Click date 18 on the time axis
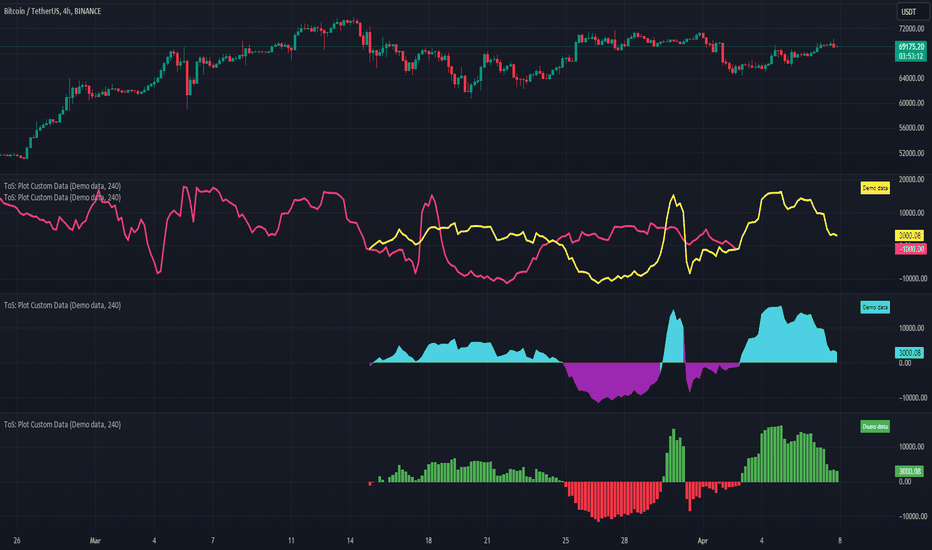 [429, 540]
